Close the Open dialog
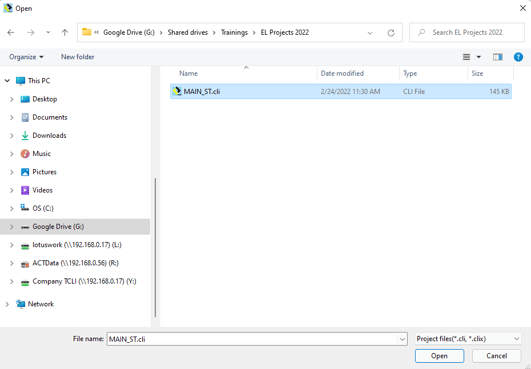 click(x=523, y=8)
